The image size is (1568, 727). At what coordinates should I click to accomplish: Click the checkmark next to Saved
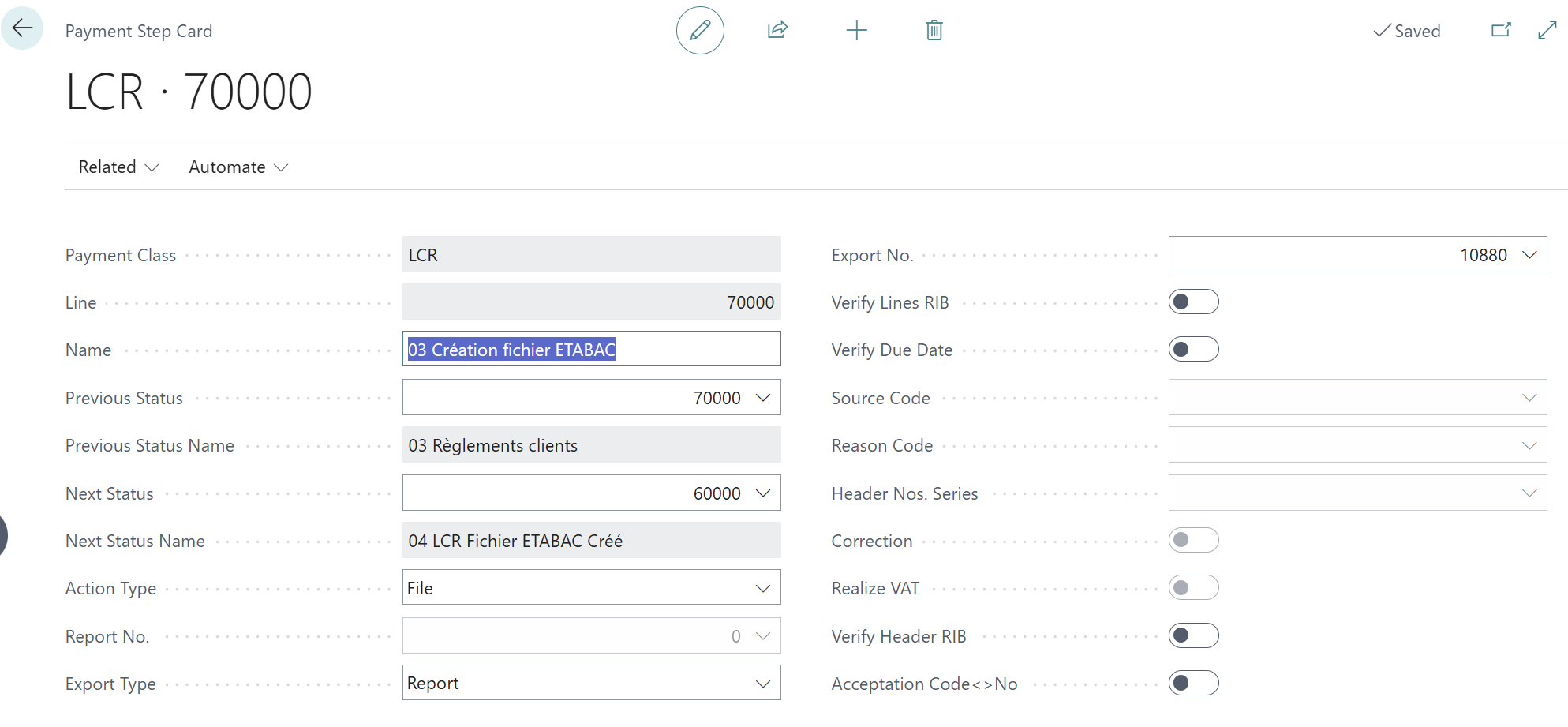coord(1381,31)
